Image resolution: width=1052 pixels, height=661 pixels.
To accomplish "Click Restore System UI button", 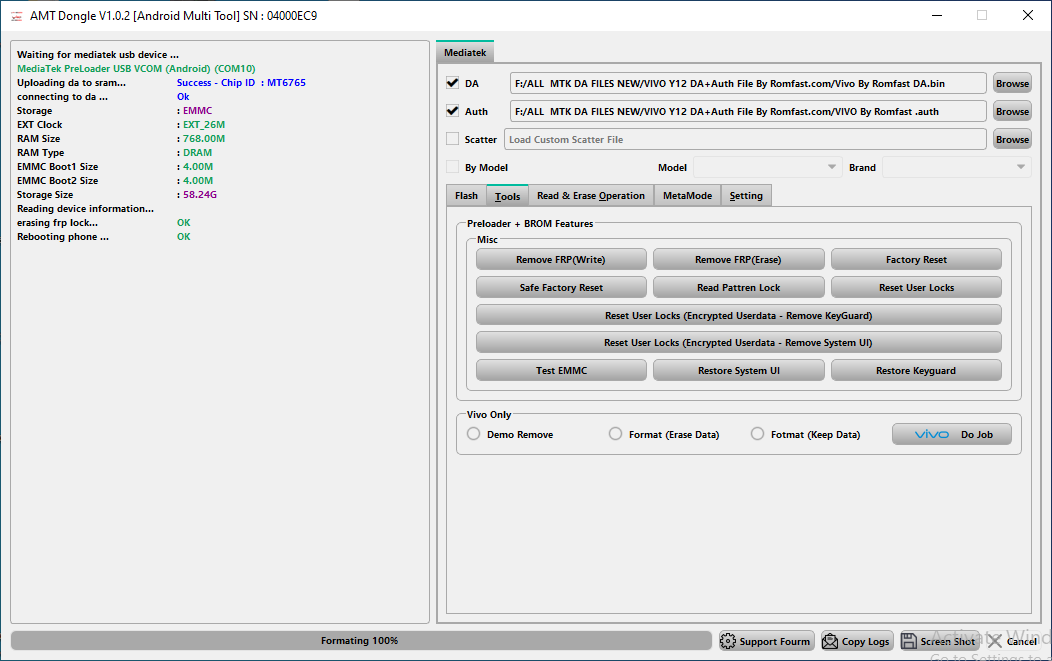I will point(738,370).
